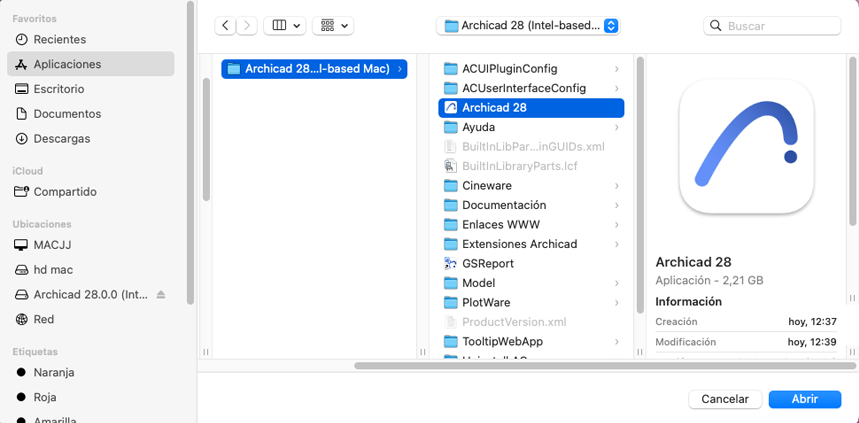This screenshot has height=423, width=859.
Task: Select Compartido under iCloud
Action: tap(91, 192)
